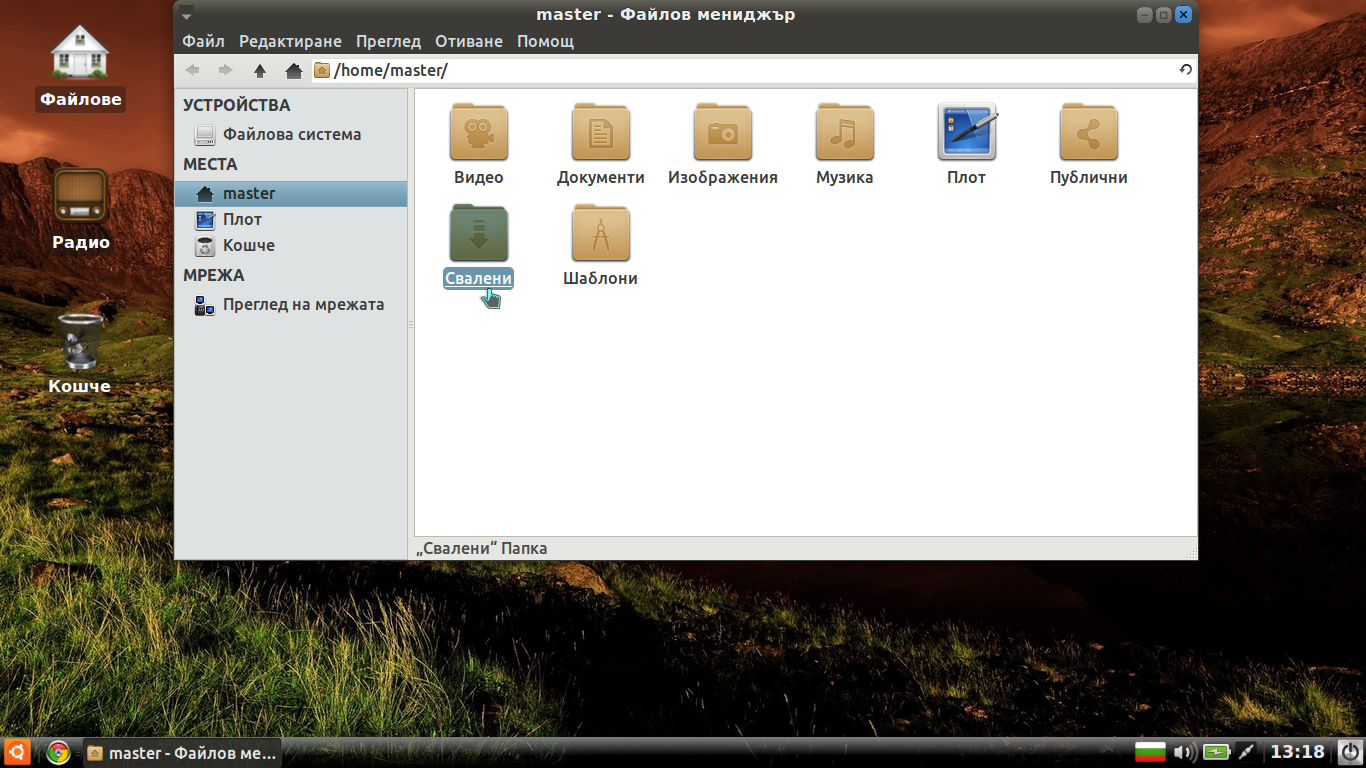The height and width of the screenshot is (768, 1366).
Task: Click the home folder toolbar icon
Action: [293, 70]
